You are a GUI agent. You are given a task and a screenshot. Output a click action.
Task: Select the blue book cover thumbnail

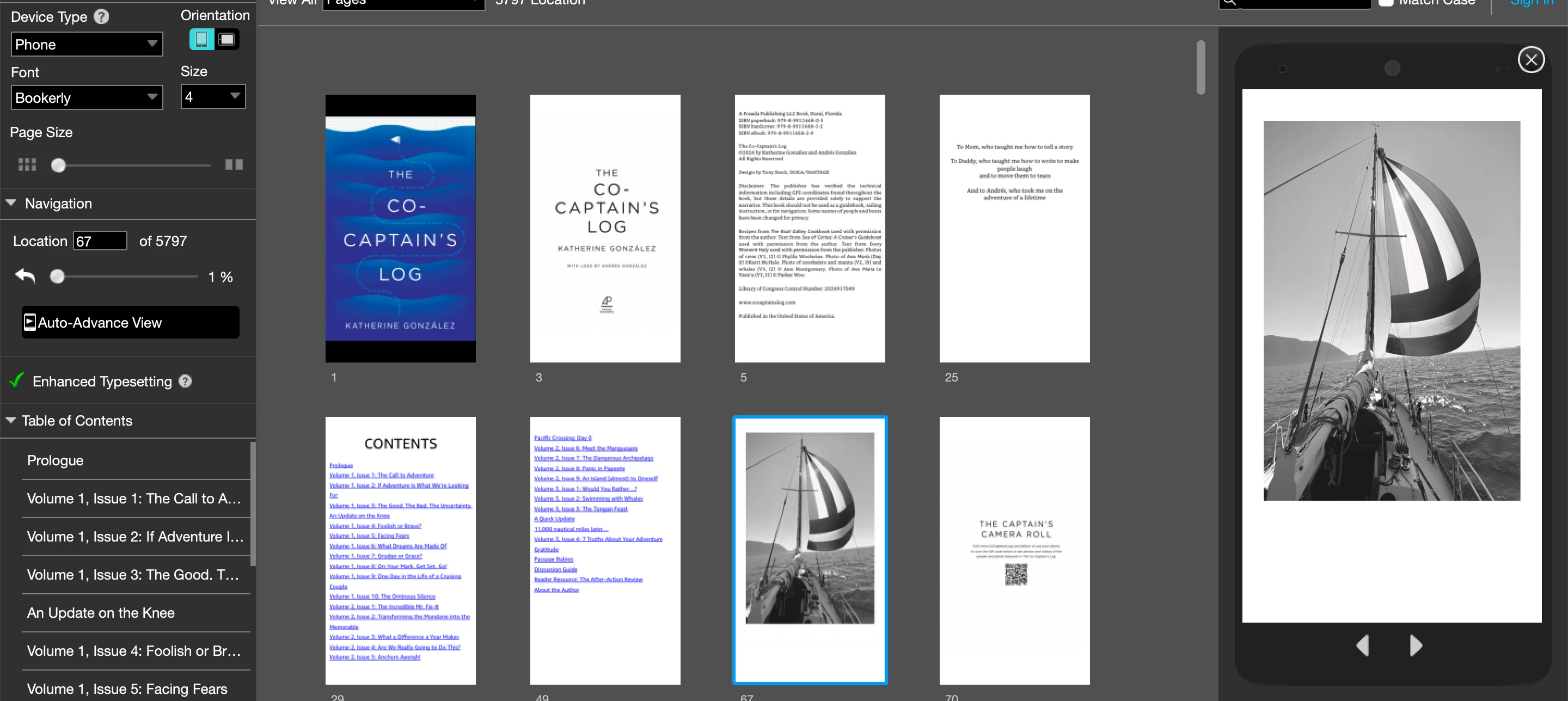pyautogui.click(x=401, y=228)
